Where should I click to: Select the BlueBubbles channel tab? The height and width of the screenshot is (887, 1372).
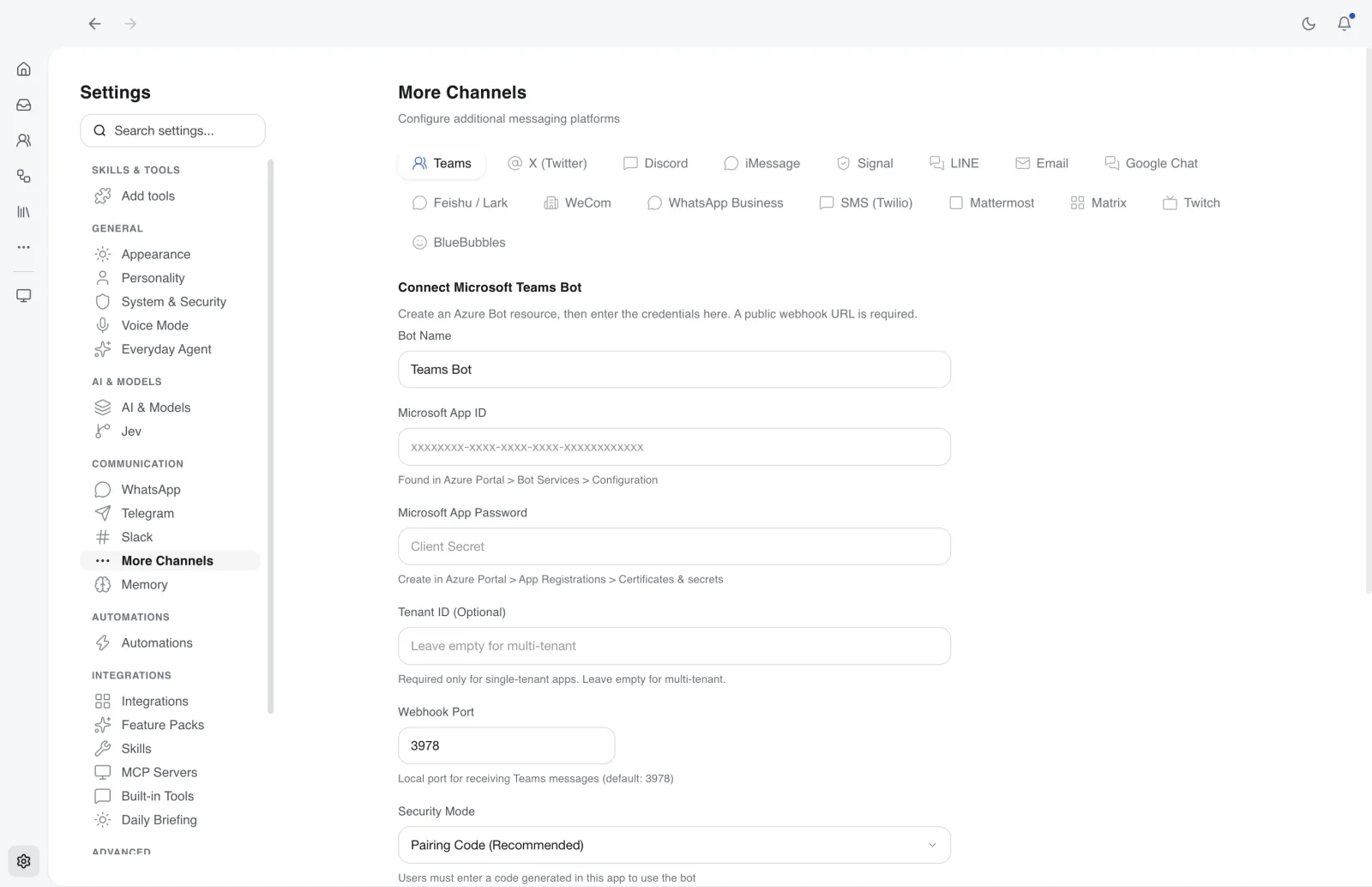(460, 242)
